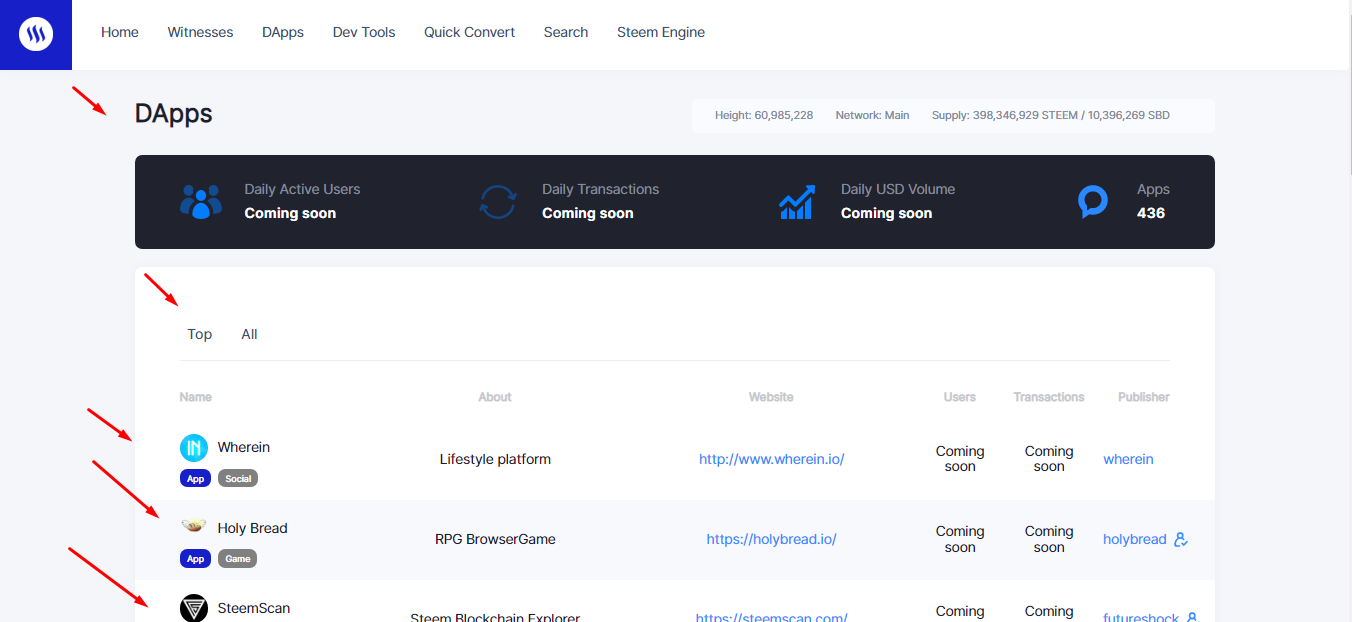
Task: Switch to the Top tab
Action: (x=200, y=334)
